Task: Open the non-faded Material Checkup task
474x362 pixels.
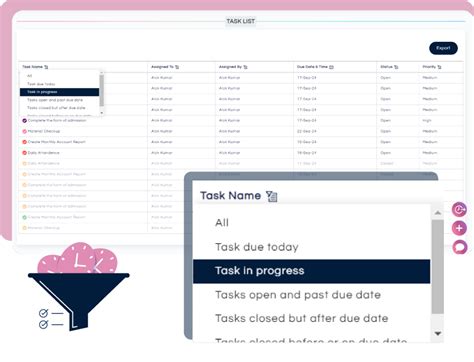Action: (44, 131)
